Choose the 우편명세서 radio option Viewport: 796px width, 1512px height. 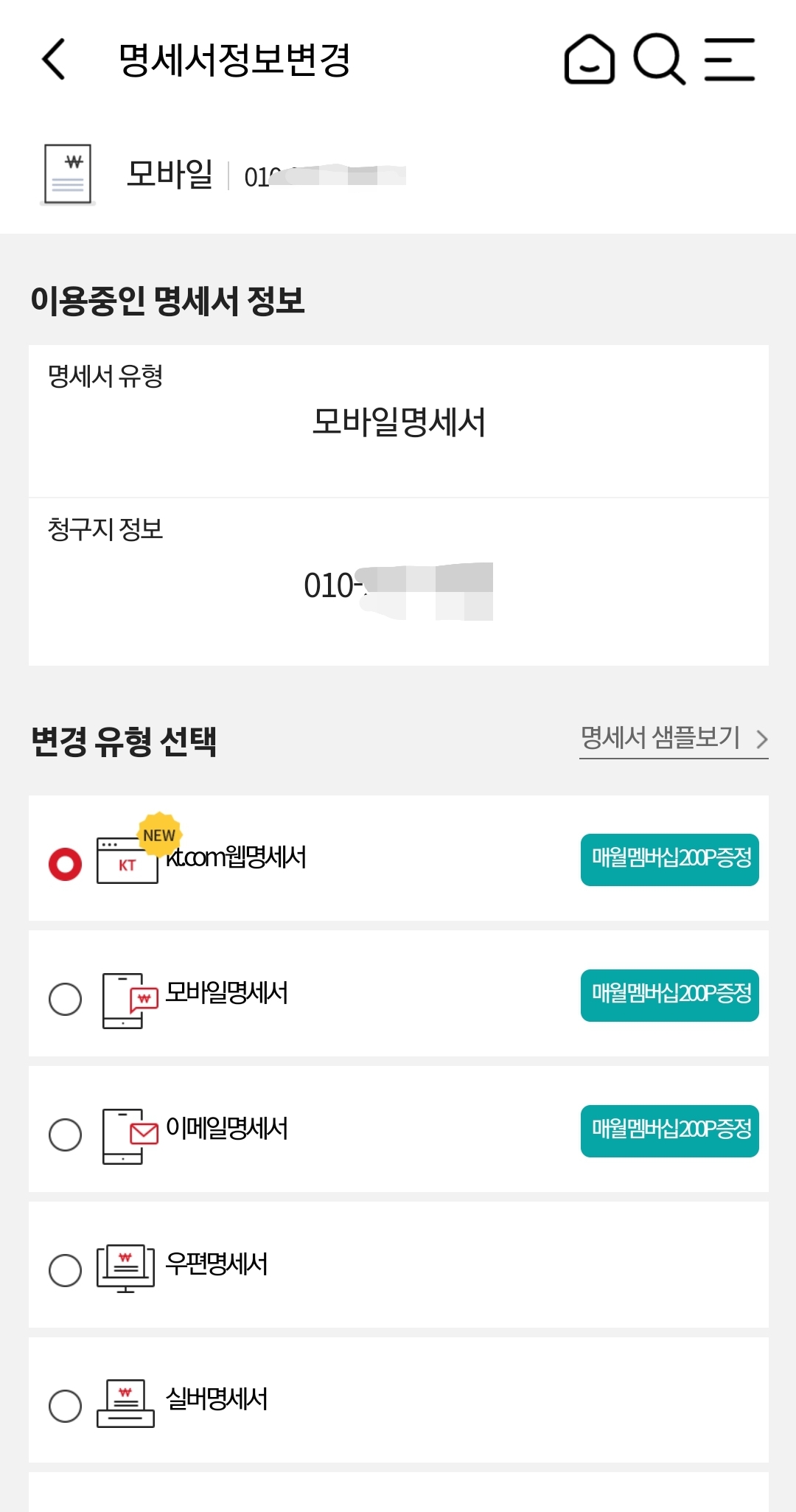[65, 1271]
